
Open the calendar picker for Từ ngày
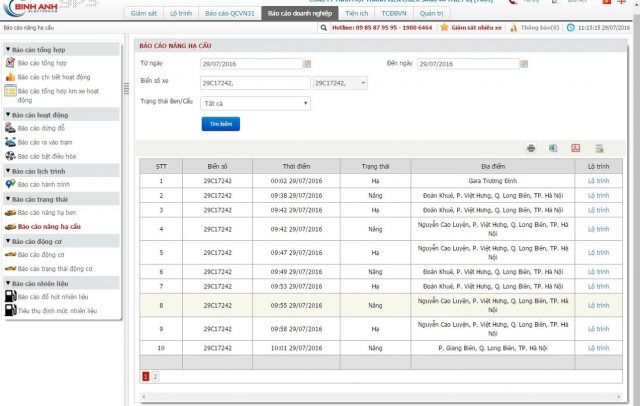coord(307,63)
